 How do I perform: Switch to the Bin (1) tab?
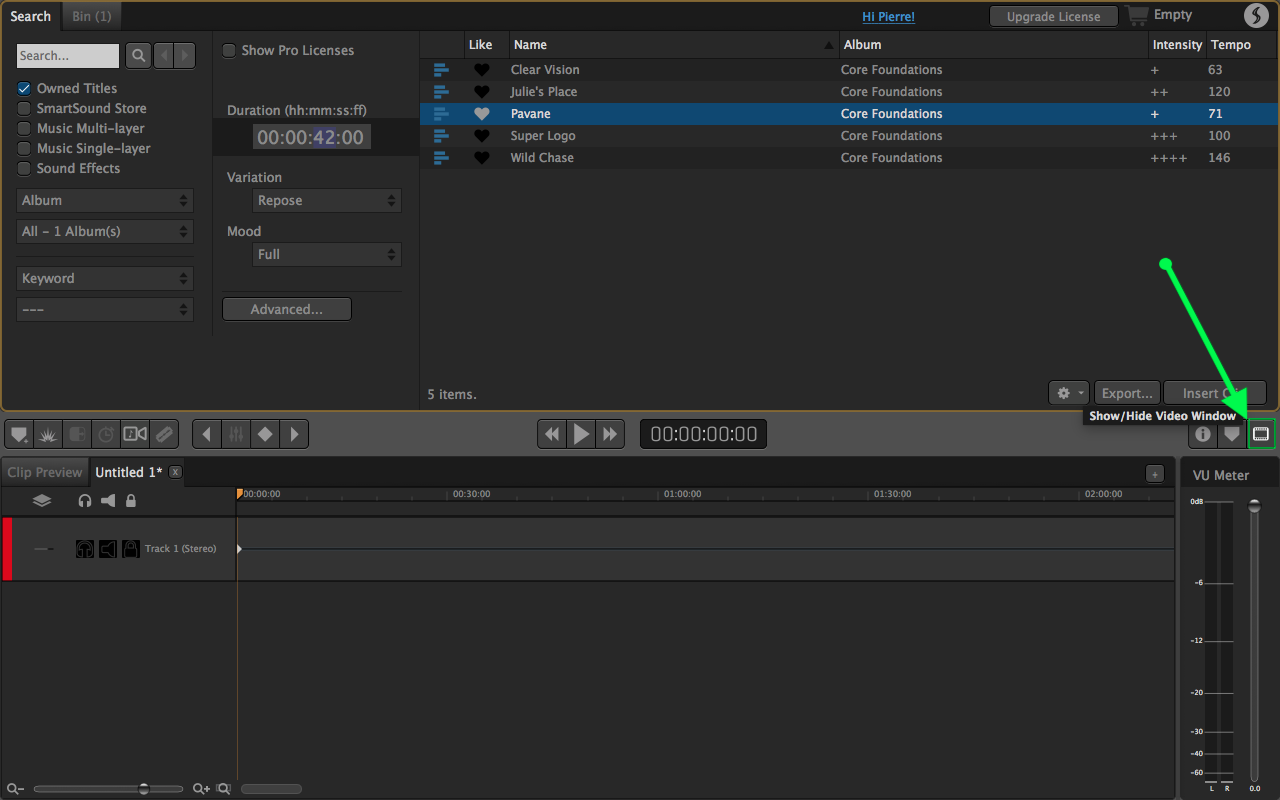pos(92,16)
